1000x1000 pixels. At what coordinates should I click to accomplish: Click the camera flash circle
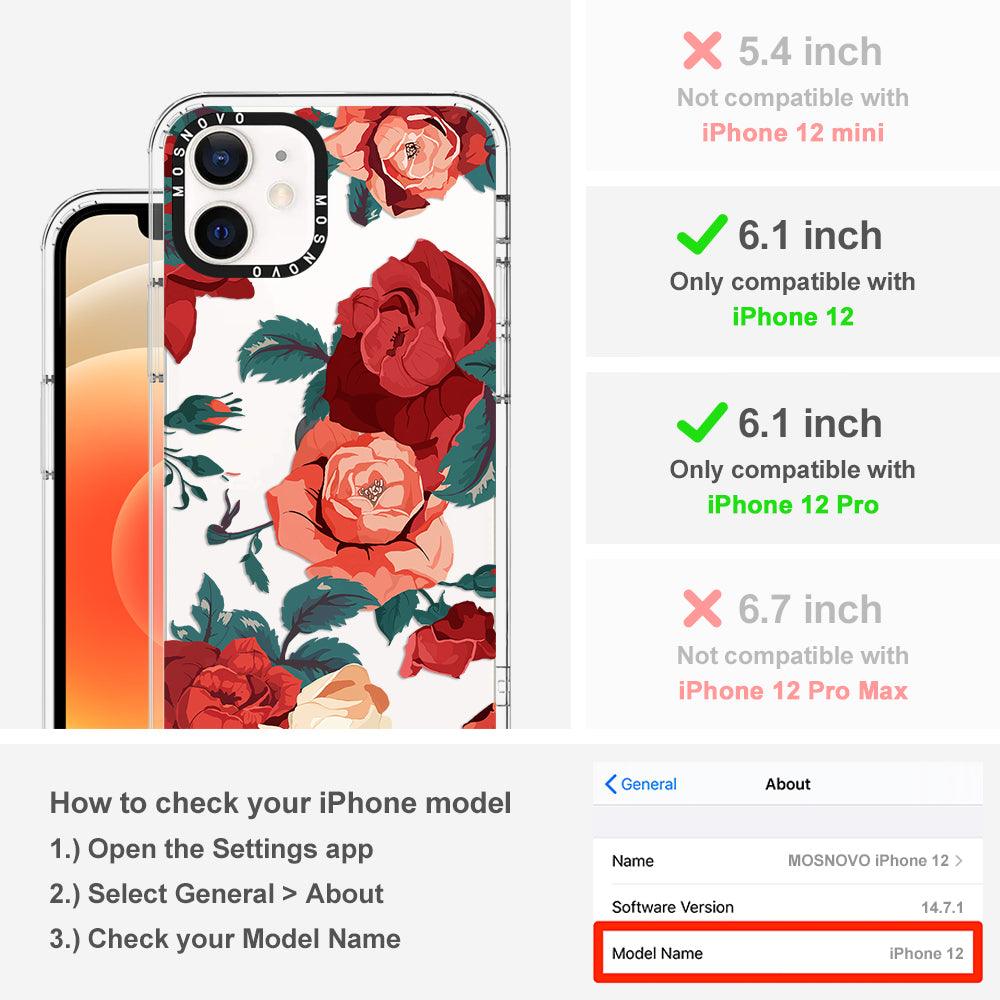point(281,195)
